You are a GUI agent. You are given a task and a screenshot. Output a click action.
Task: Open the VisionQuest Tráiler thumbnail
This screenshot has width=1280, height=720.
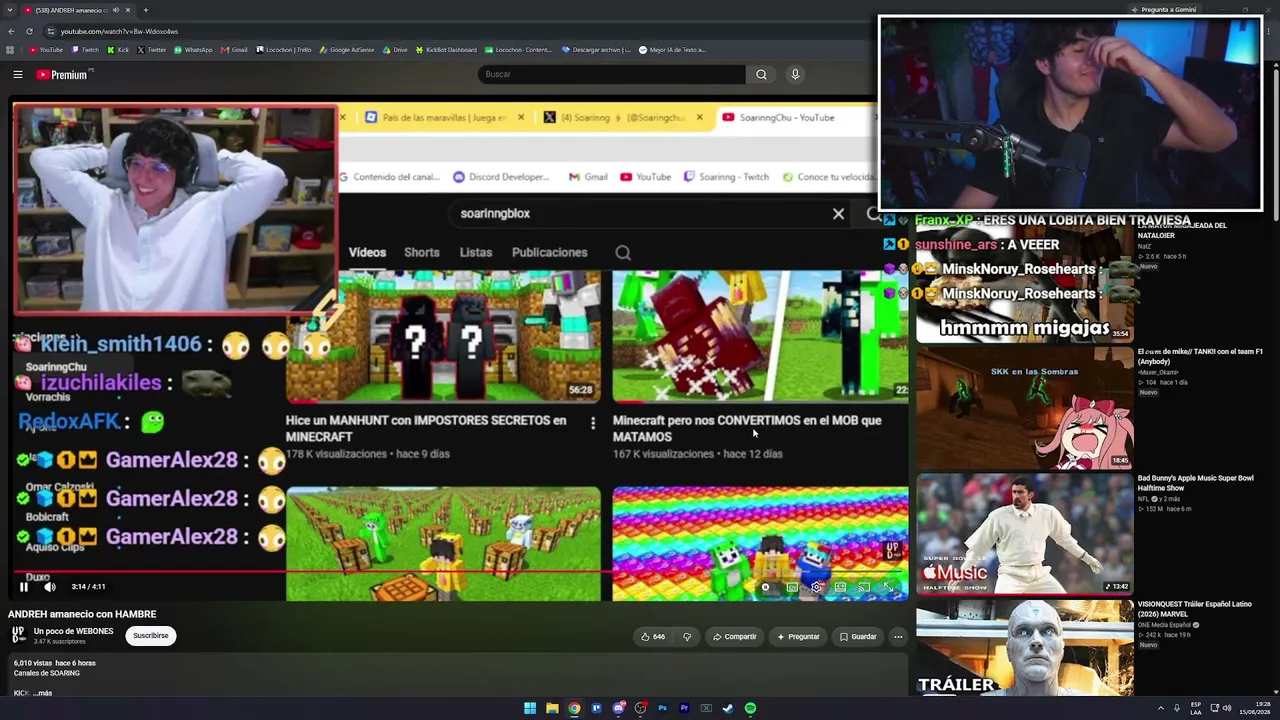coord(1025,647)
